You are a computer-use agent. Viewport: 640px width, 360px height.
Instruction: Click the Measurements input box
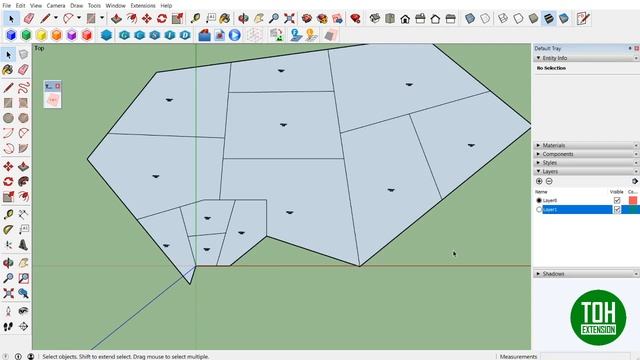585,356
